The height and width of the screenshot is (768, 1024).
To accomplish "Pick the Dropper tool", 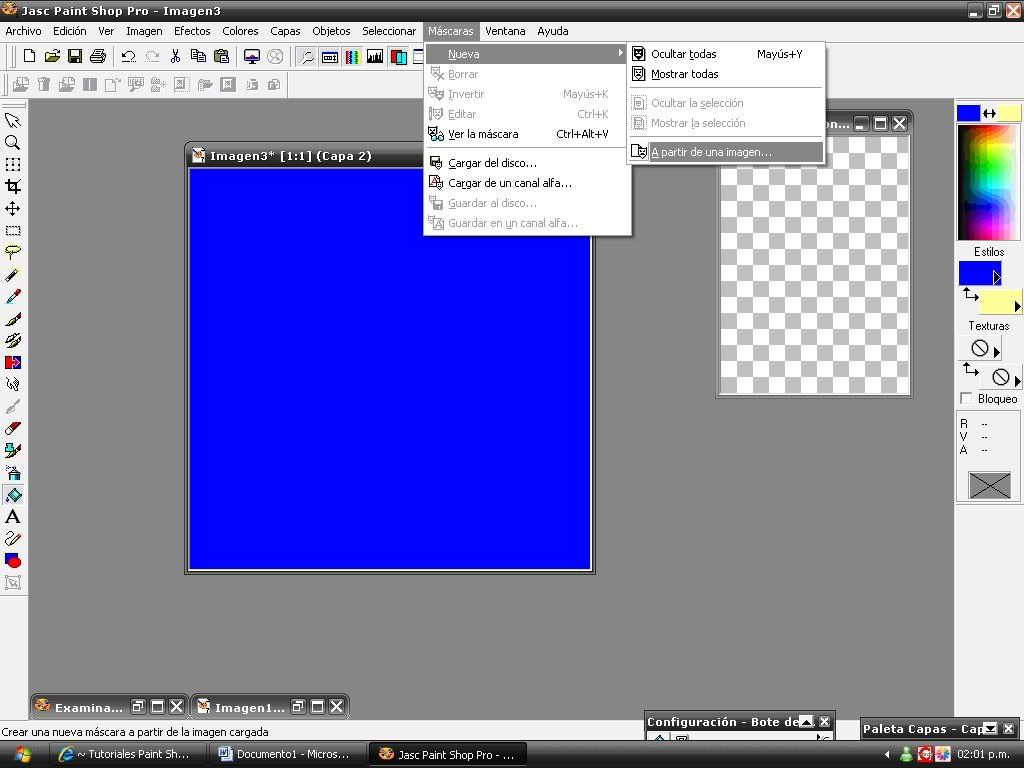I will [x=13, y=297].
